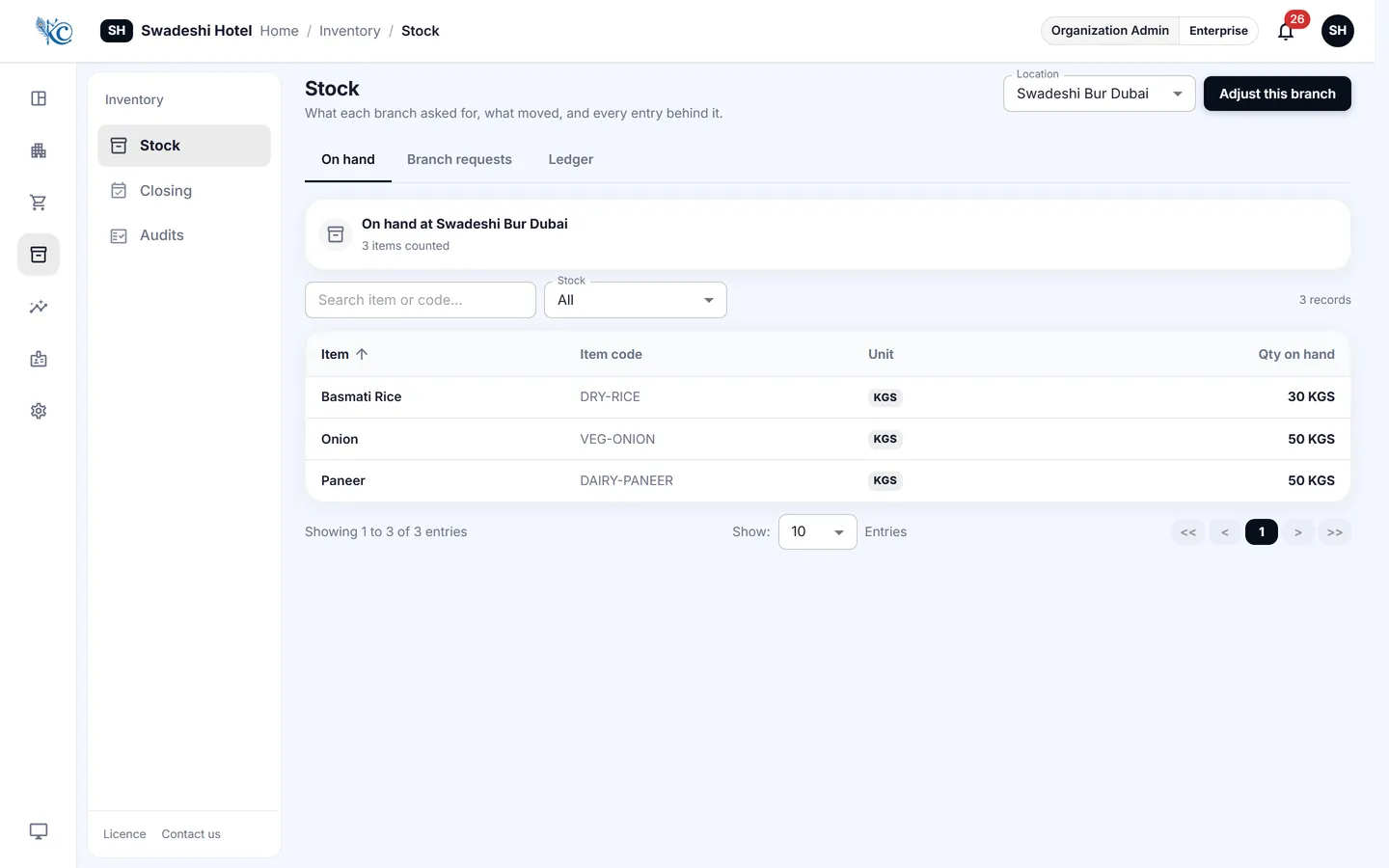This screenshot has width=1389, height=868.
Task: Click the monitor display icon at bottom
Action: pos(39,831)
